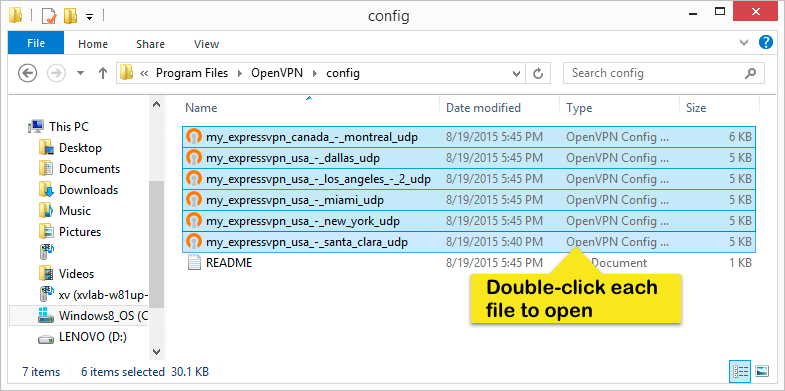This screenshot has height=391, width=785.
Task: Open Downloads in navigation pane
Action: [x=88, y=190]
